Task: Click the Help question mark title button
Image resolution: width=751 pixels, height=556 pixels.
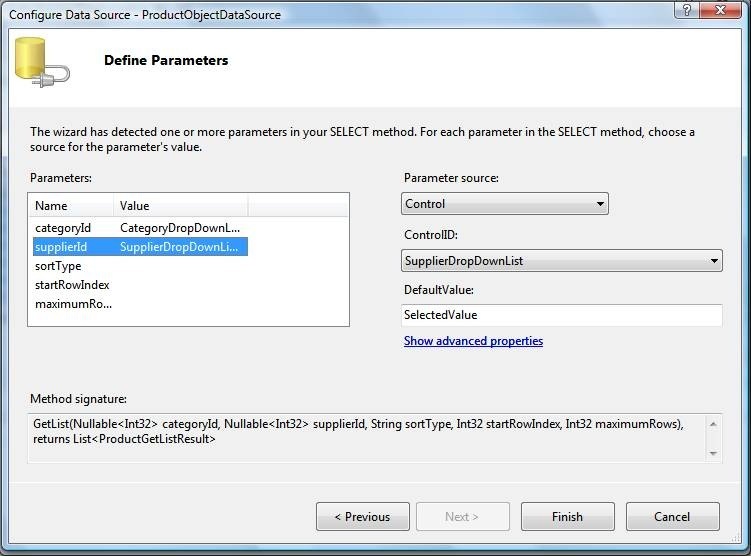Action: 686,10
